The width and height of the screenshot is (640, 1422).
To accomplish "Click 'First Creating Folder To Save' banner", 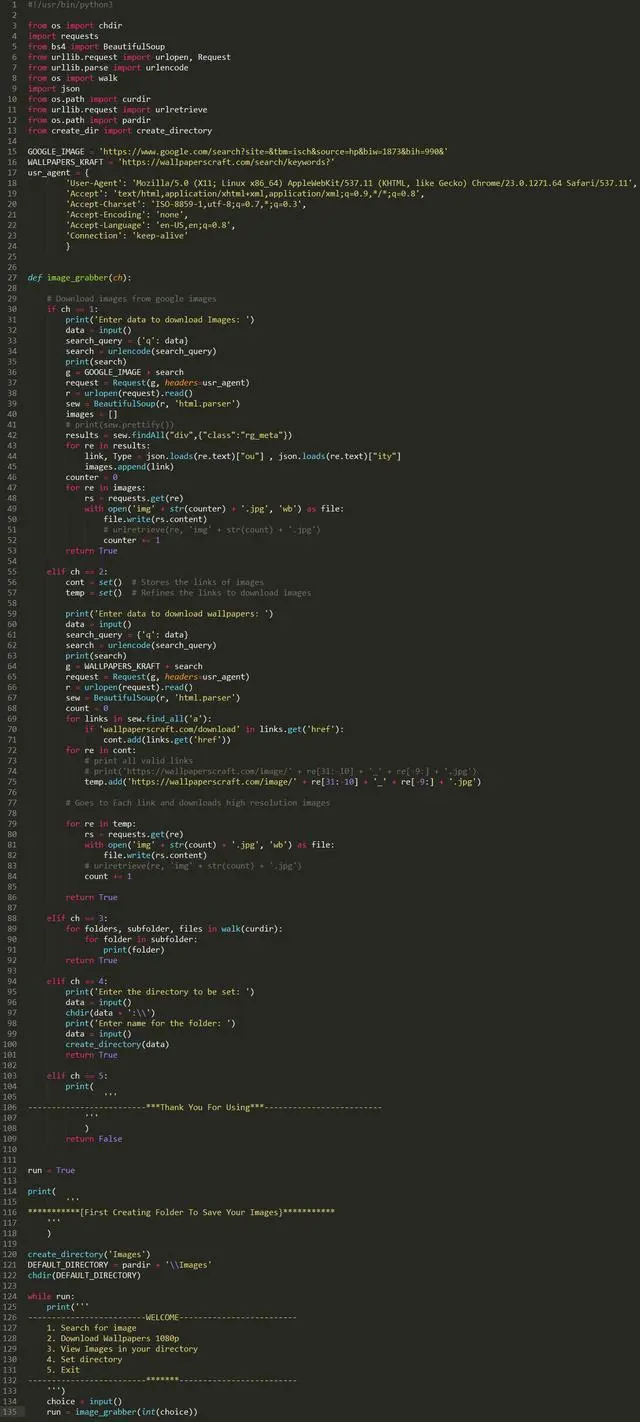I will [181, 1212].
